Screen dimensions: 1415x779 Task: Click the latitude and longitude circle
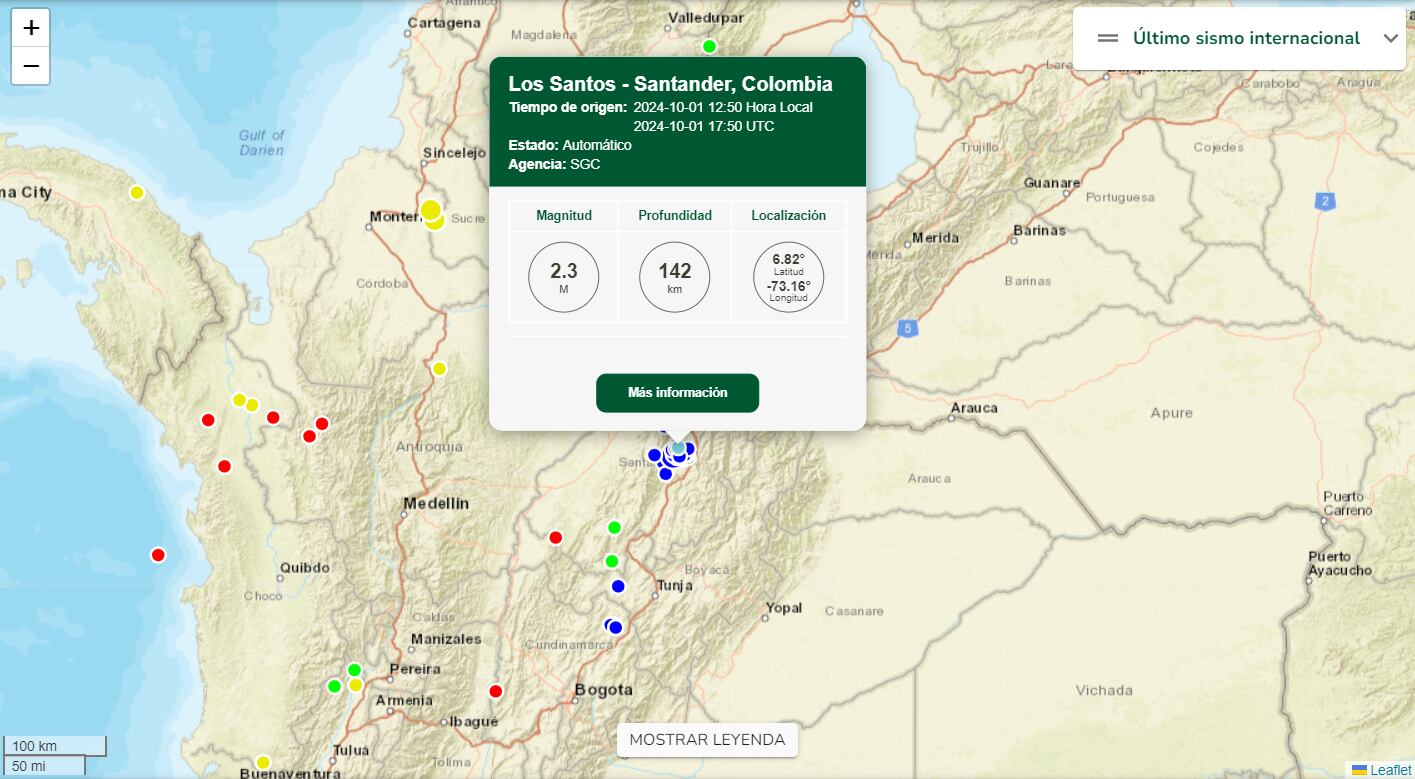coord(788,277)
